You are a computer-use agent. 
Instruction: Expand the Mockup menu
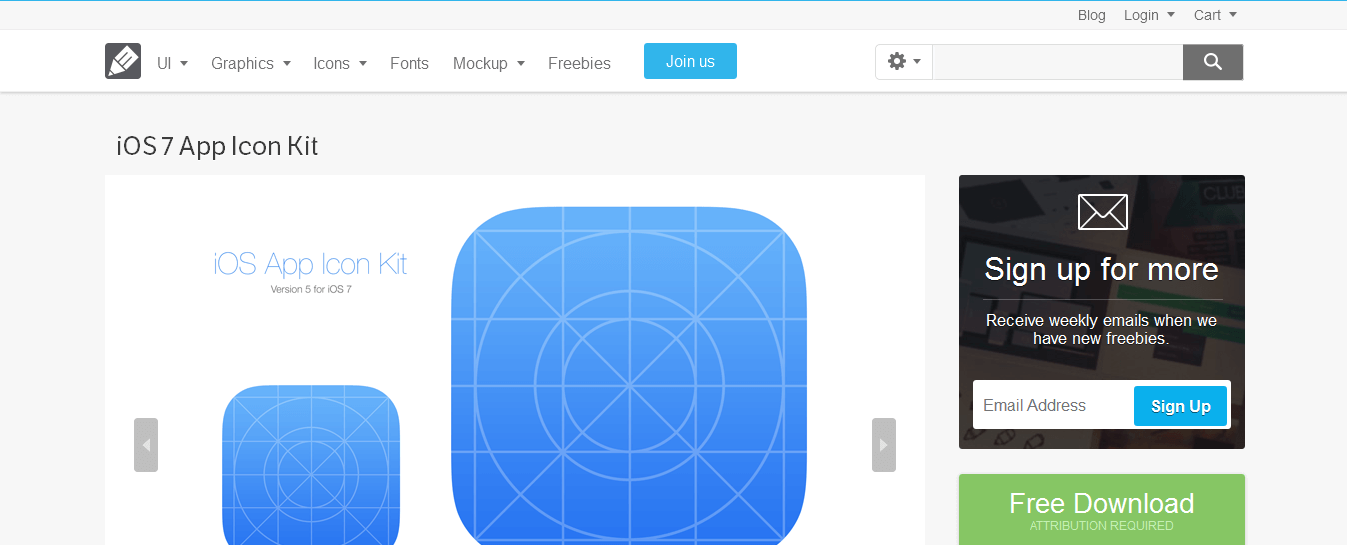tap(489, 63)
